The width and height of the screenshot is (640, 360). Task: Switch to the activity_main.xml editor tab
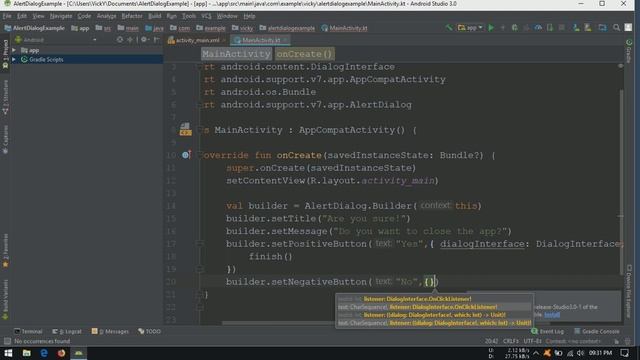197,40
